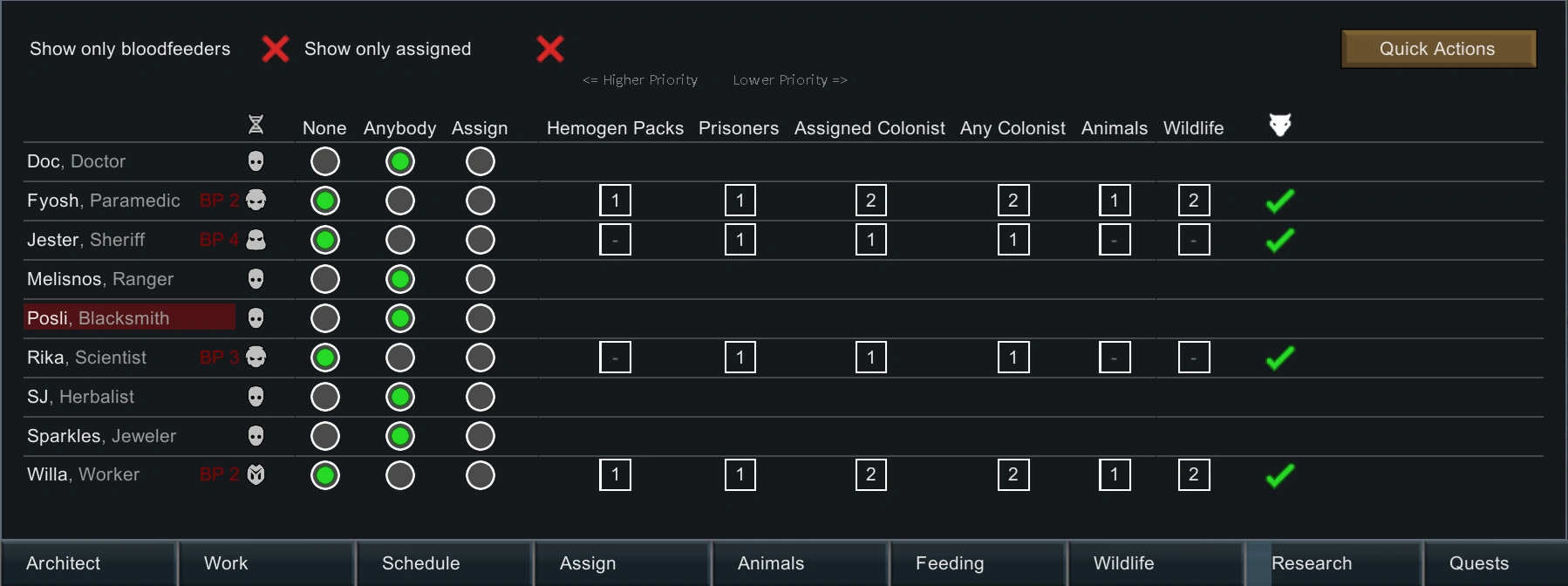Click the skull icon next to Doc
Image resolution: width=1568 pixels, height=586 pixels.
point(256,161)
